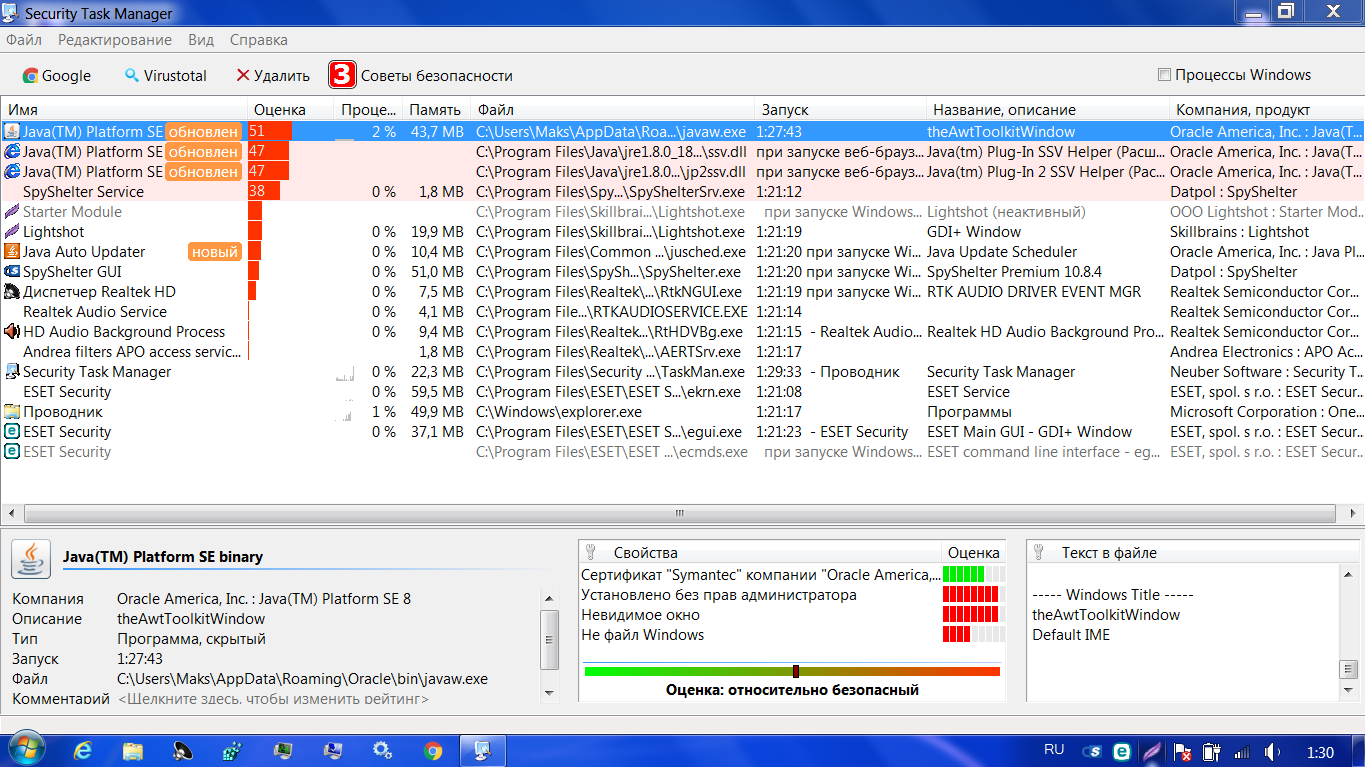Click the IE icon of the ssv.dll row
The height and width of the screenshot is (767, 1365).
tap(12, 151)
